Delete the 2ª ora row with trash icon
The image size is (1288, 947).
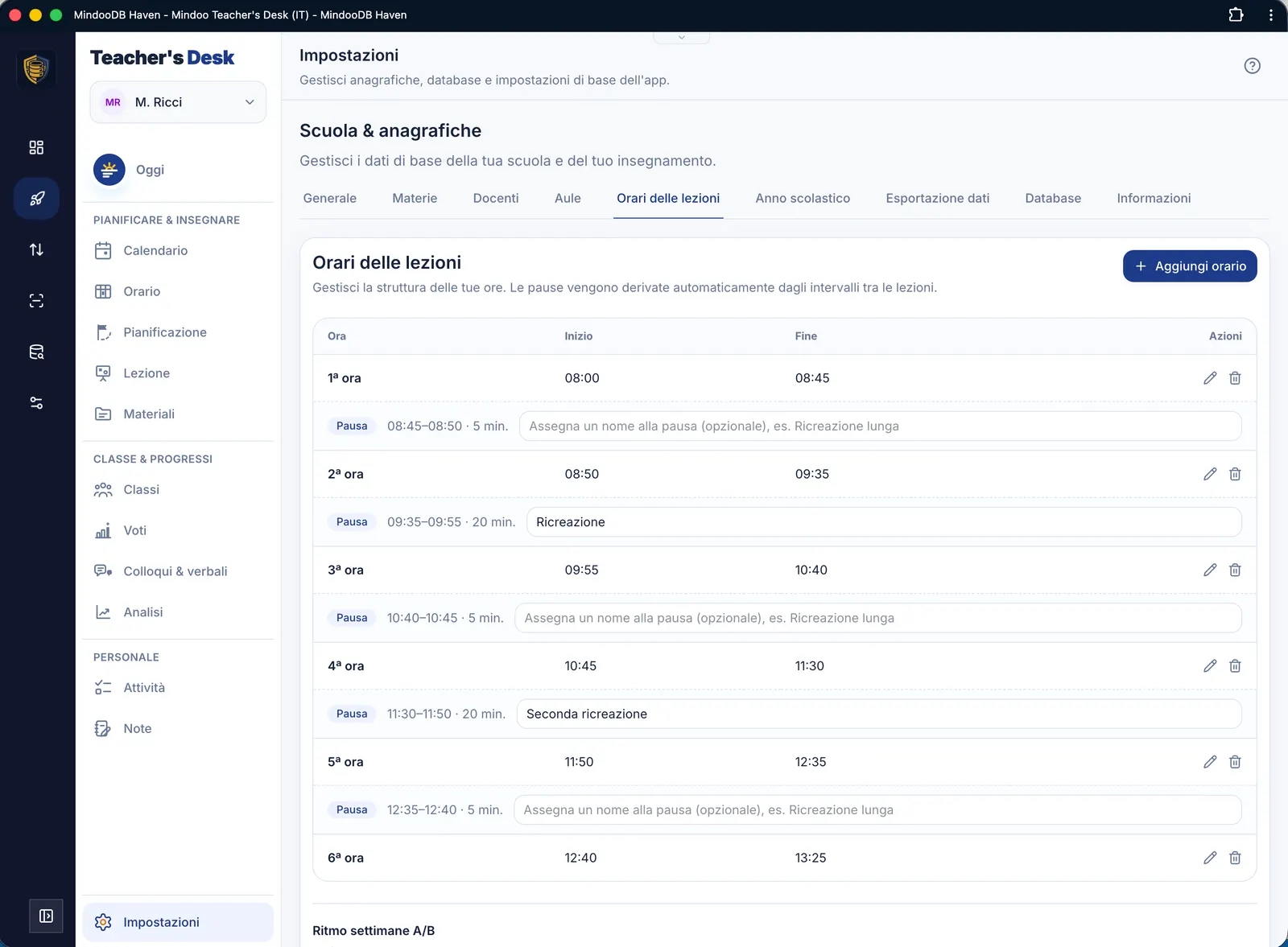click(x=1235, y=474)
